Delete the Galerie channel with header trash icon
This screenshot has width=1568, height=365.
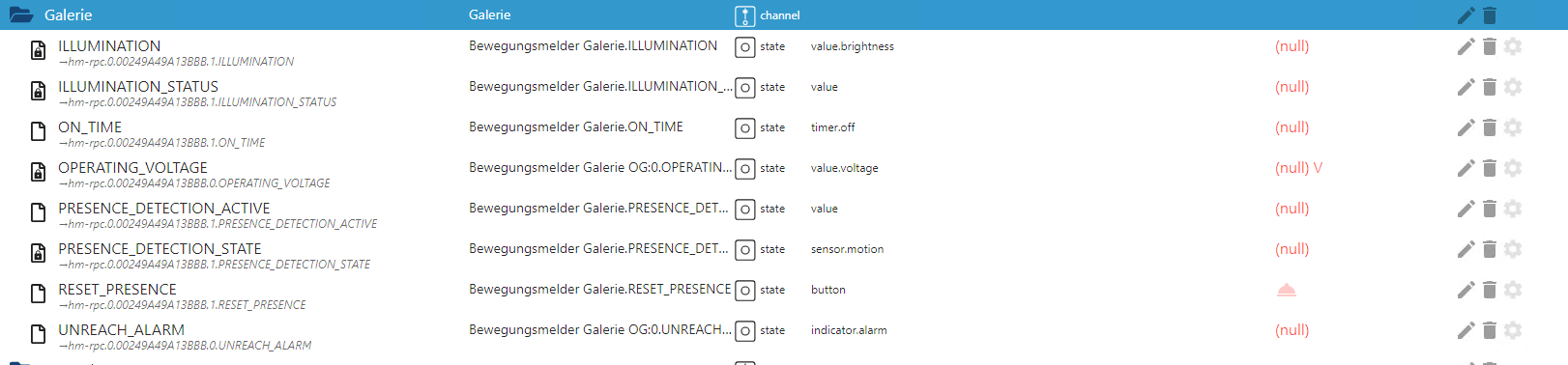(x=1490, y=15)
